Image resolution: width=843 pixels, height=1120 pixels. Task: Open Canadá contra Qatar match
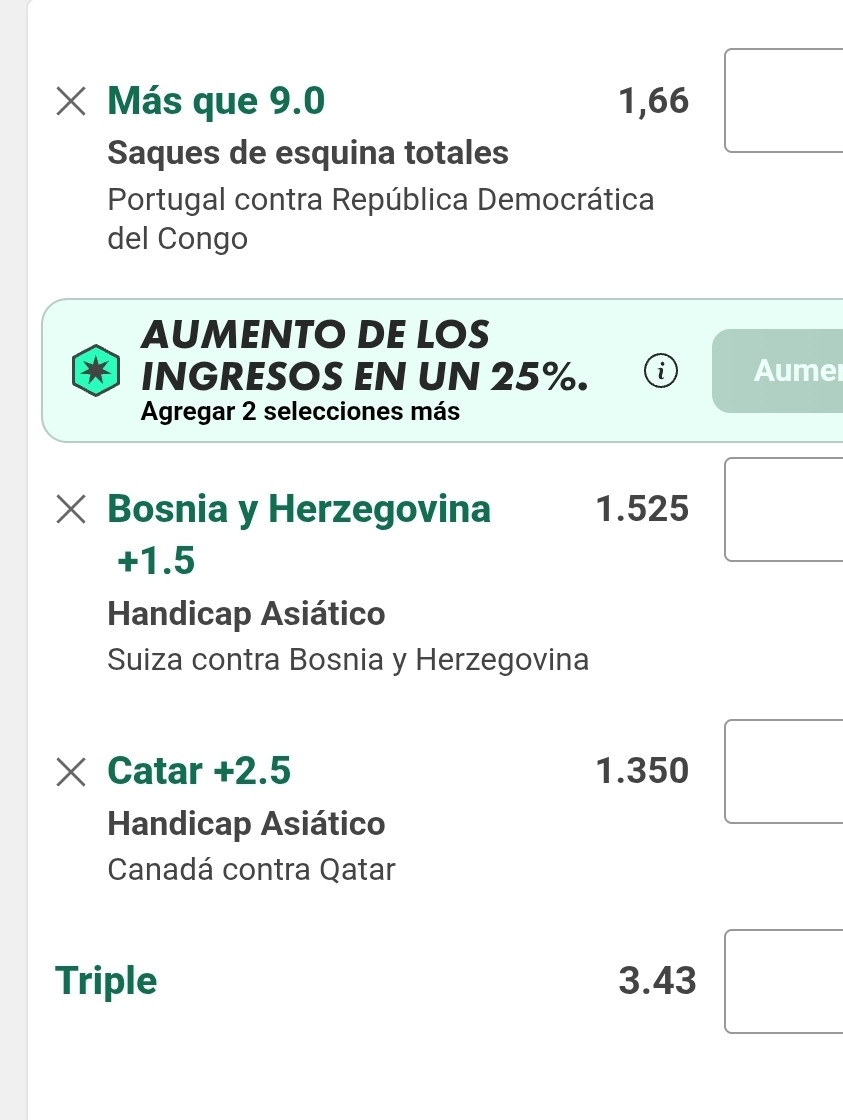[x=251, y=870]
